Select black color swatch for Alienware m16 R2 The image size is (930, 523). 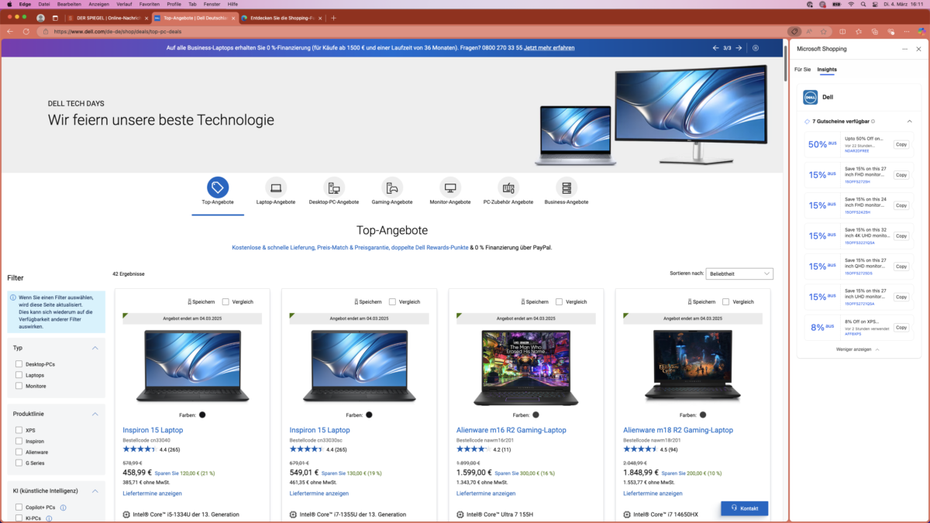[x=536, y=415]
